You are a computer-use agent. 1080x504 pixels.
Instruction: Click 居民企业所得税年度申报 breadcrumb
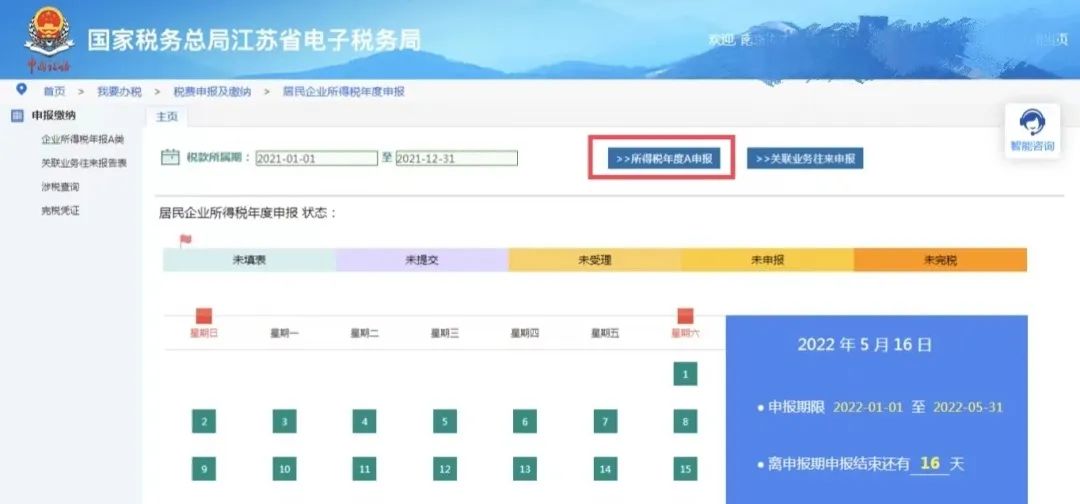[x=344, y=92]
